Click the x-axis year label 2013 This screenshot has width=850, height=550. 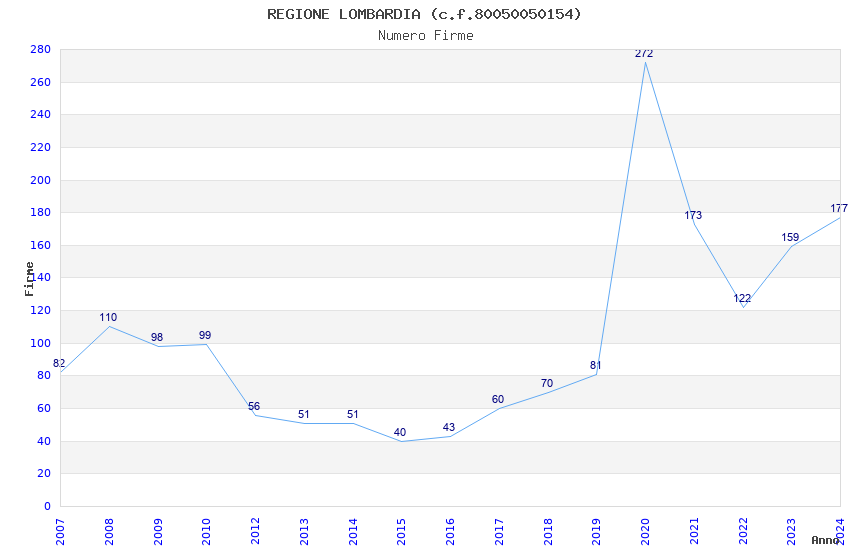[x=304, y=532]
